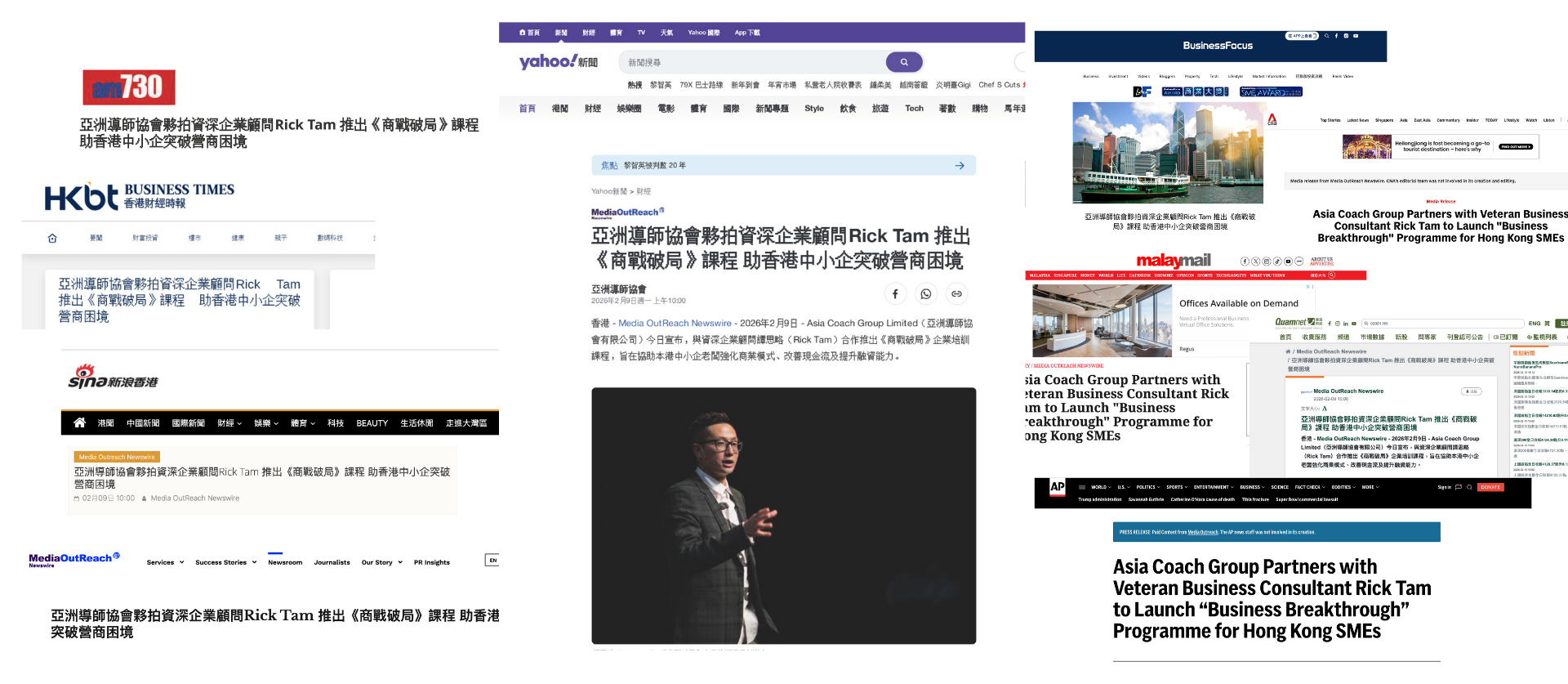1568x684 pixels.
Task: Expand the 財經 dropdown in Sina navigation
Action: [x=229, y=423]
